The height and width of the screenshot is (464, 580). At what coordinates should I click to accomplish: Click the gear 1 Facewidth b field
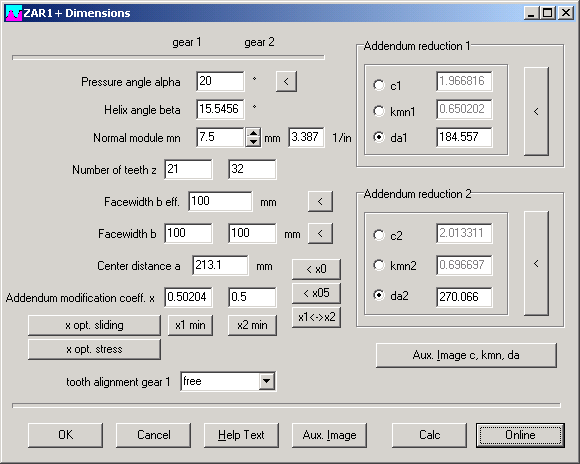[x=188, y=233]
